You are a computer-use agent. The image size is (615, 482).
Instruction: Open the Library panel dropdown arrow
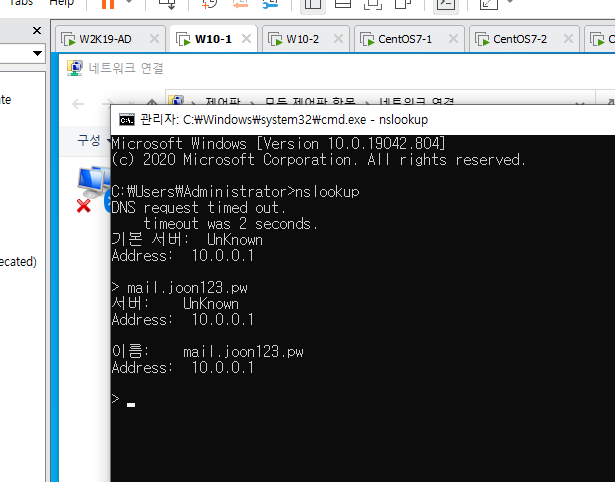click(x=37, y=53)
